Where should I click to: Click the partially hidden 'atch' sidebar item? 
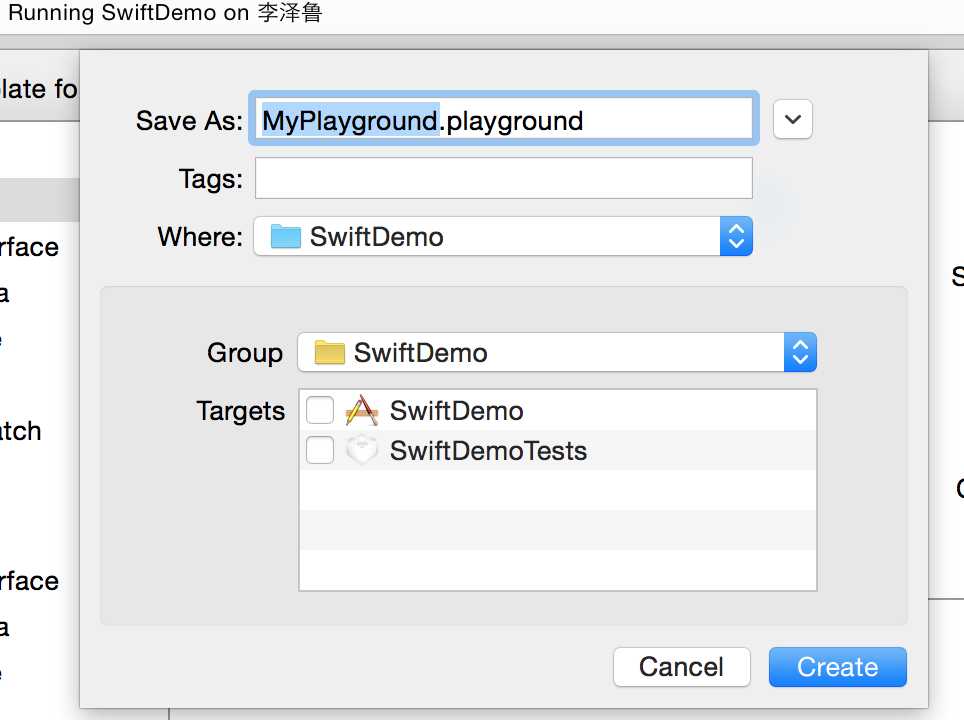[20, 431]
